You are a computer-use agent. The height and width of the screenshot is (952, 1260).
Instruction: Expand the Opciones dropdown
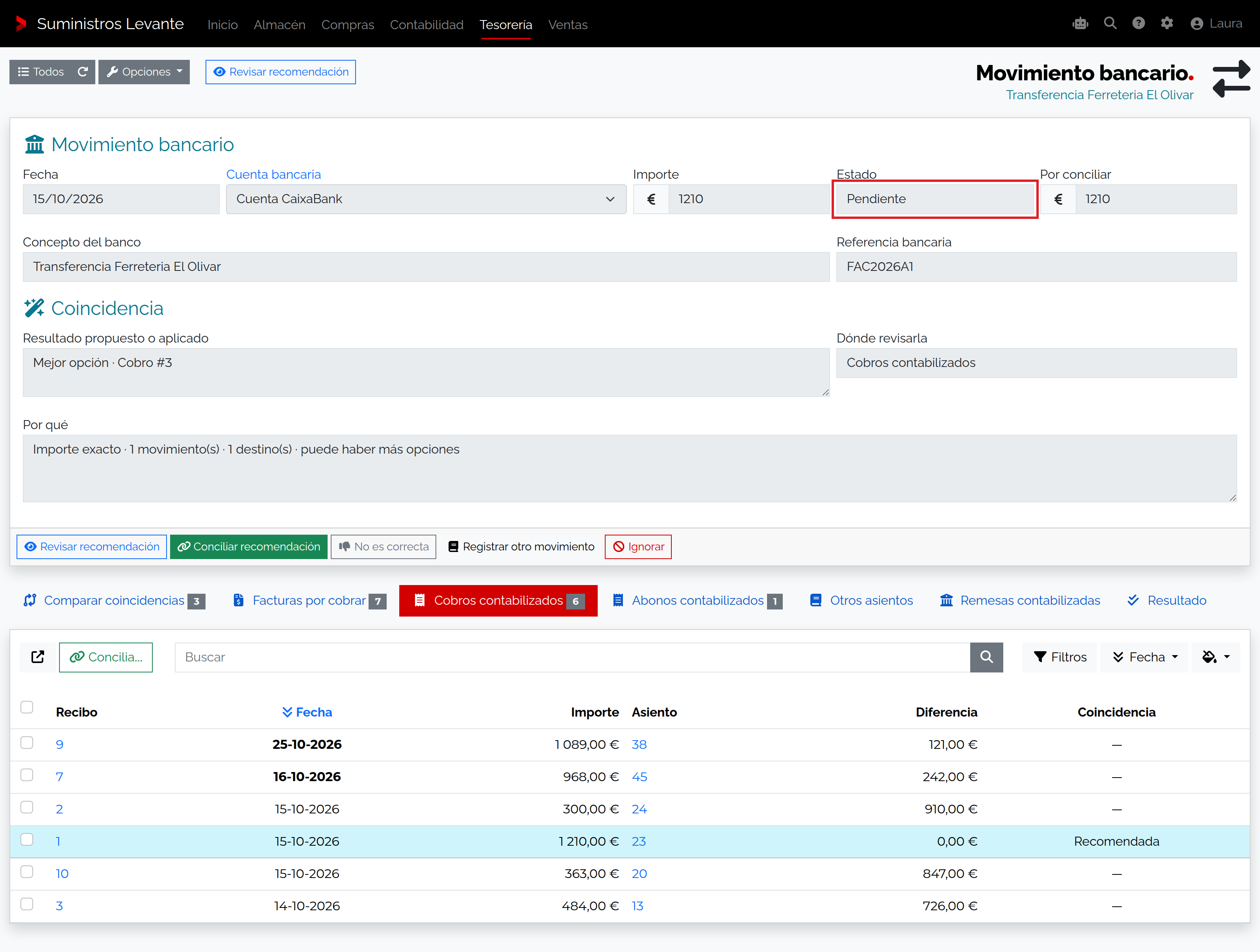pos(144,72)
